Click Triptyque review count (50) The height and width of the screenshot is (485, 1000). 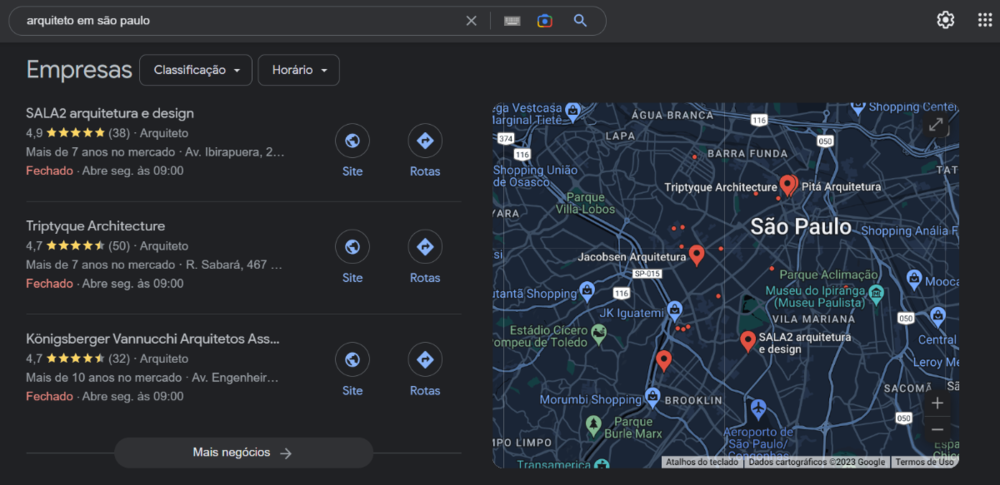tap(119, 246)
